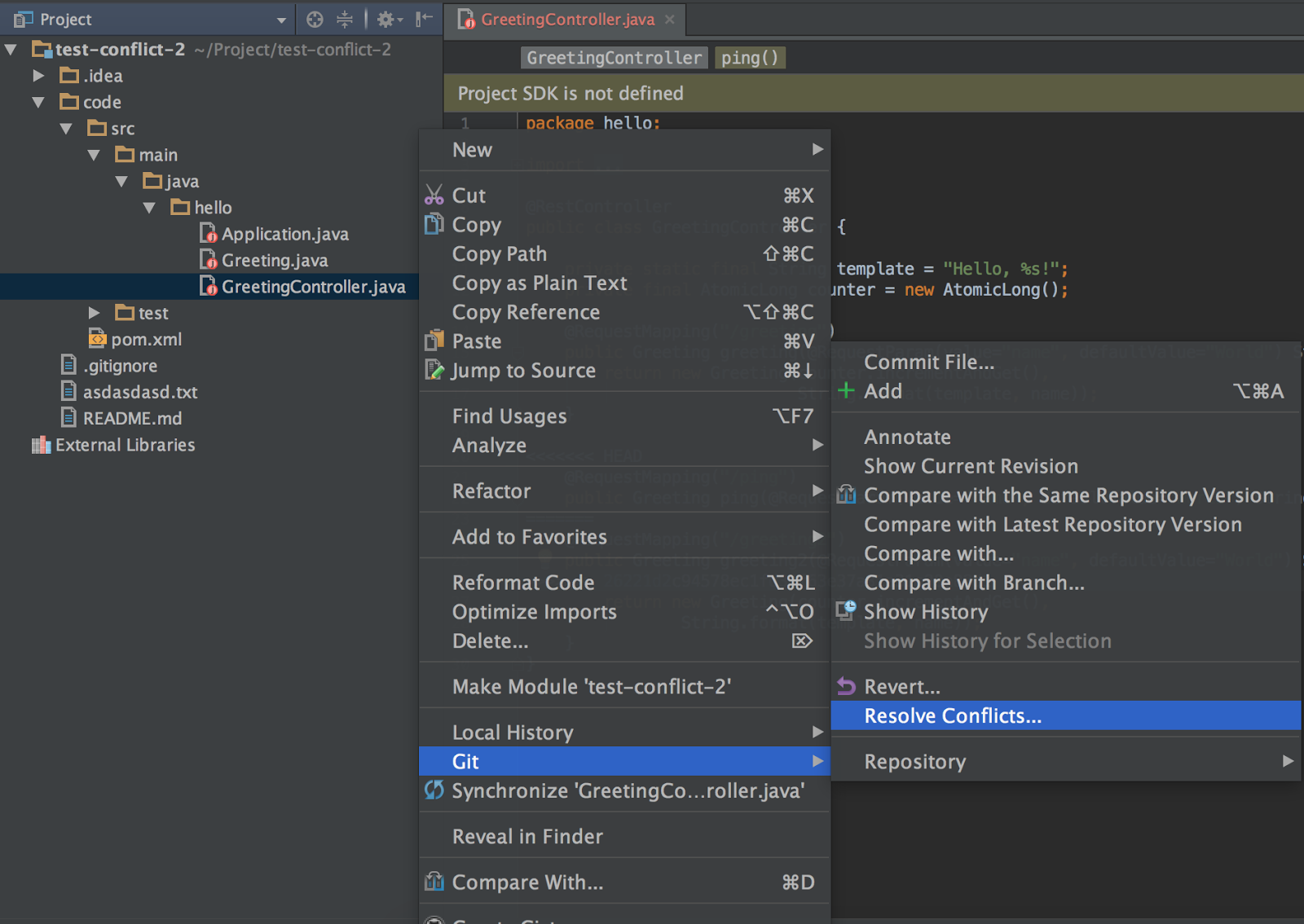Click the Show History clock icon

click(x=846, y=610)
